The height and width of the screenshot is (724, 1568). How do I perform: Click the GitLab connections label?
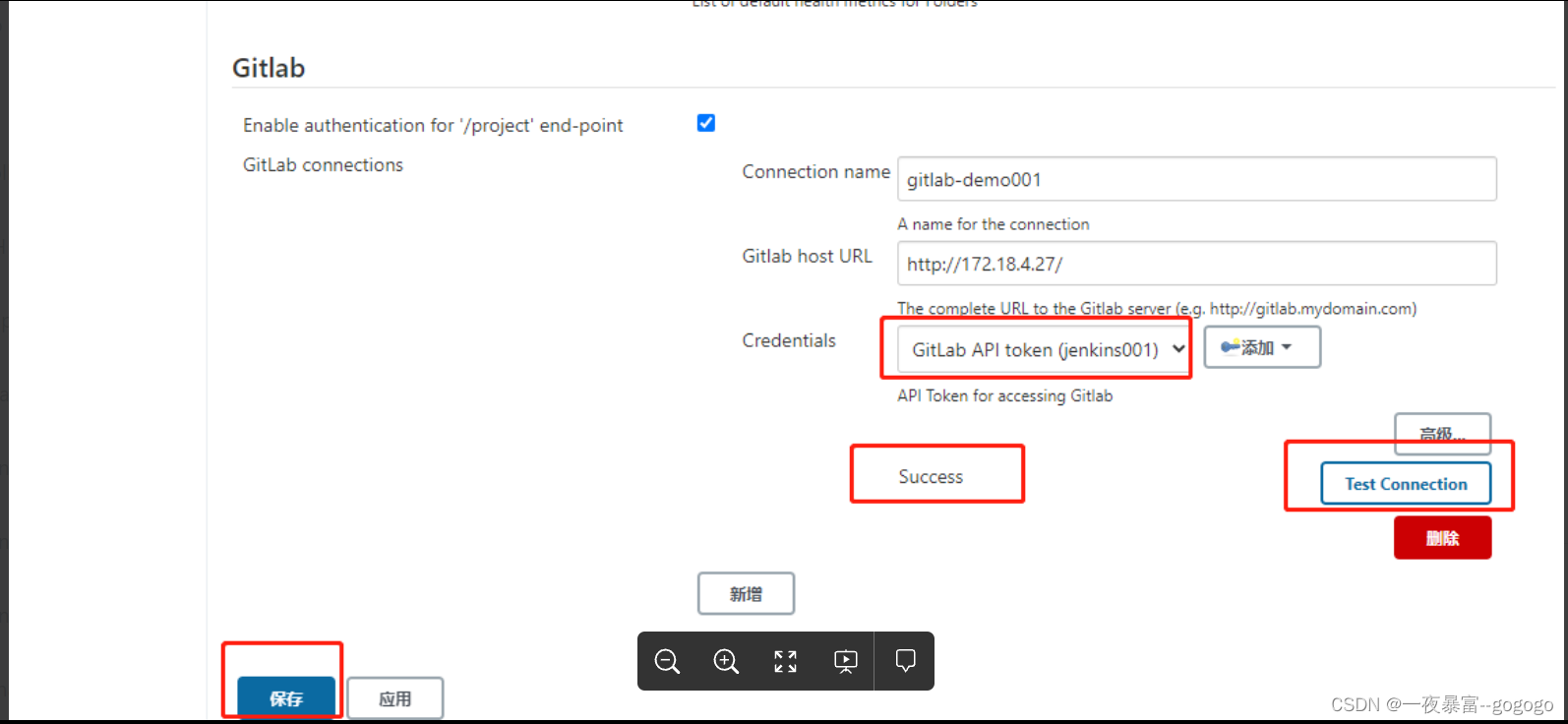click(323, 165)
